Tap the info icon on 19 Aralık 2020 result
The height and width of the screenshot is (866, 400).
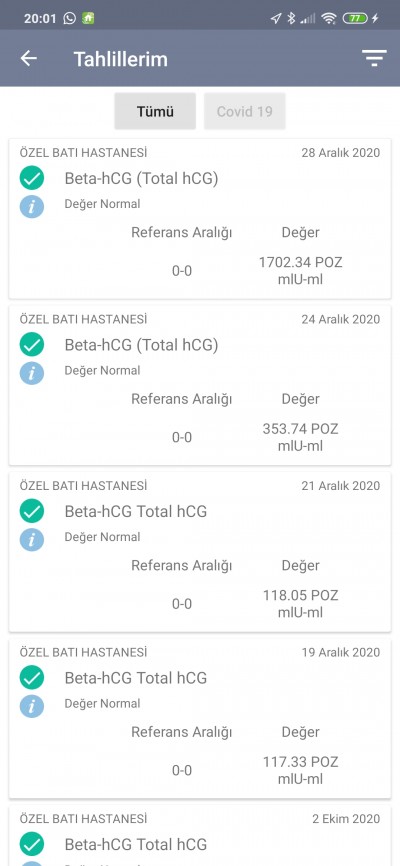point(32,706)
